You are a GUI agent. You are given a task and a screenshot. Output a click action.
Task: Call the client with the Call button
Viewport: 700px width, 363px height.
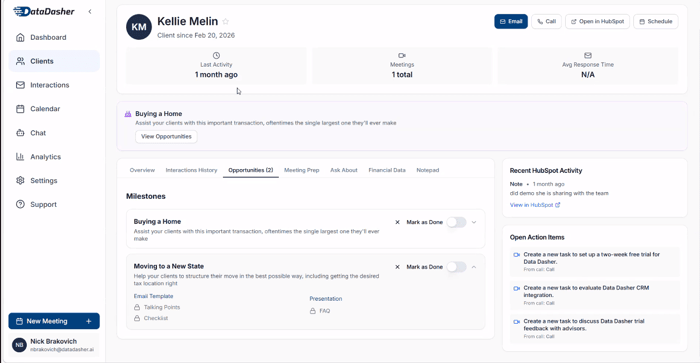[x=546, y=21]
